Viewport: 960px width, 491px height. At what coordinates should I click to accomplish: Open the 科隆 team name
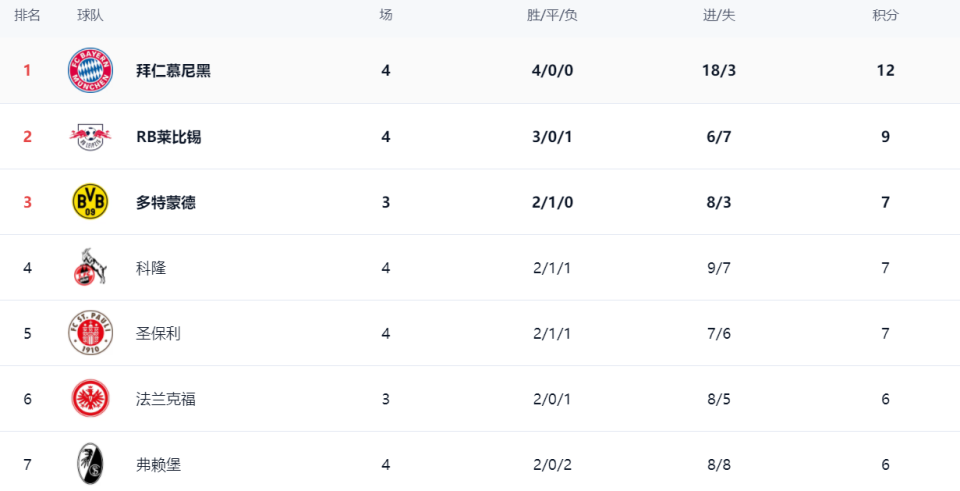coord(151,268)
